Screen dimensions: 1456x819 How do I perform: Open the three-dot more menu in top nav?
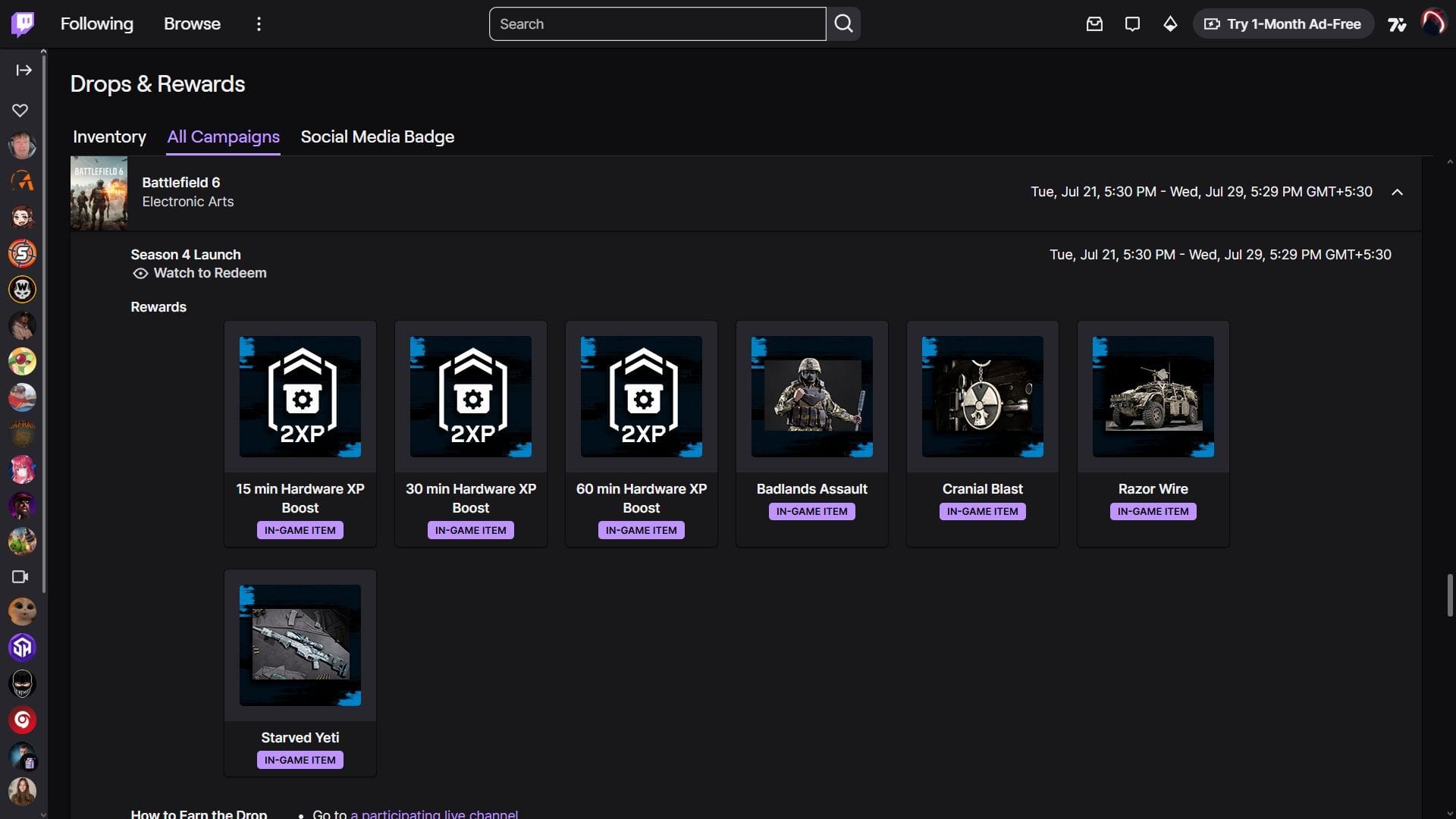(259, 24)
